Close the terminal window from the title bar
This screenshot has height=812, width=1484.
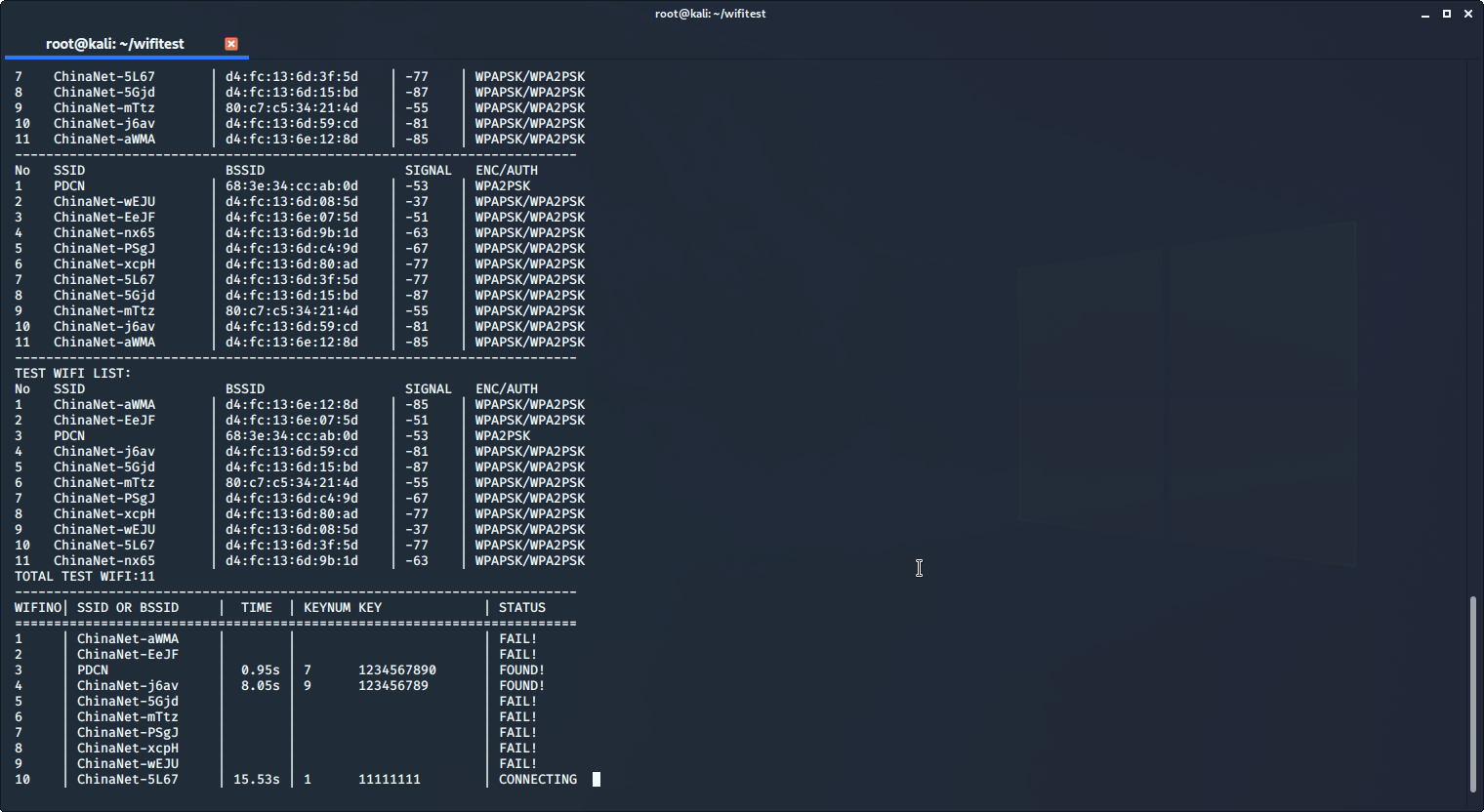(x=1467, y=14)
